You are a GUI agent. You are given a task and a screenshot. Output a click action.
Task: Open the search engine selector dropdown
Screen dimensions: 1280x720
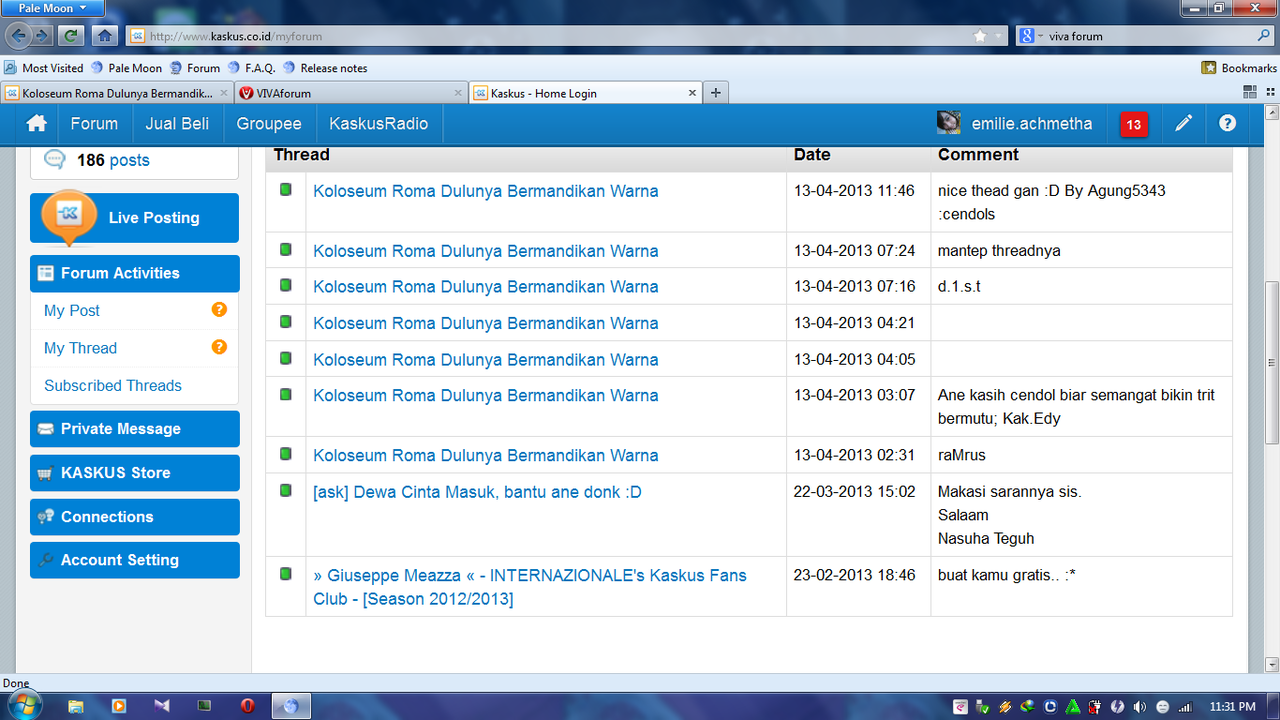pos(1029,36)
